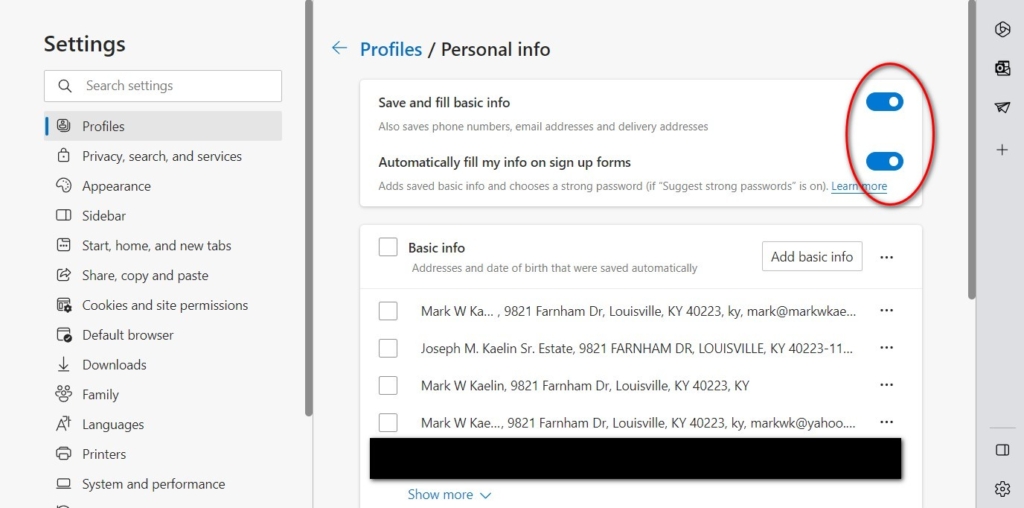Click the search magnifier icon in settings
This screenshot has width=1024, height=508.
click(66, 86)
